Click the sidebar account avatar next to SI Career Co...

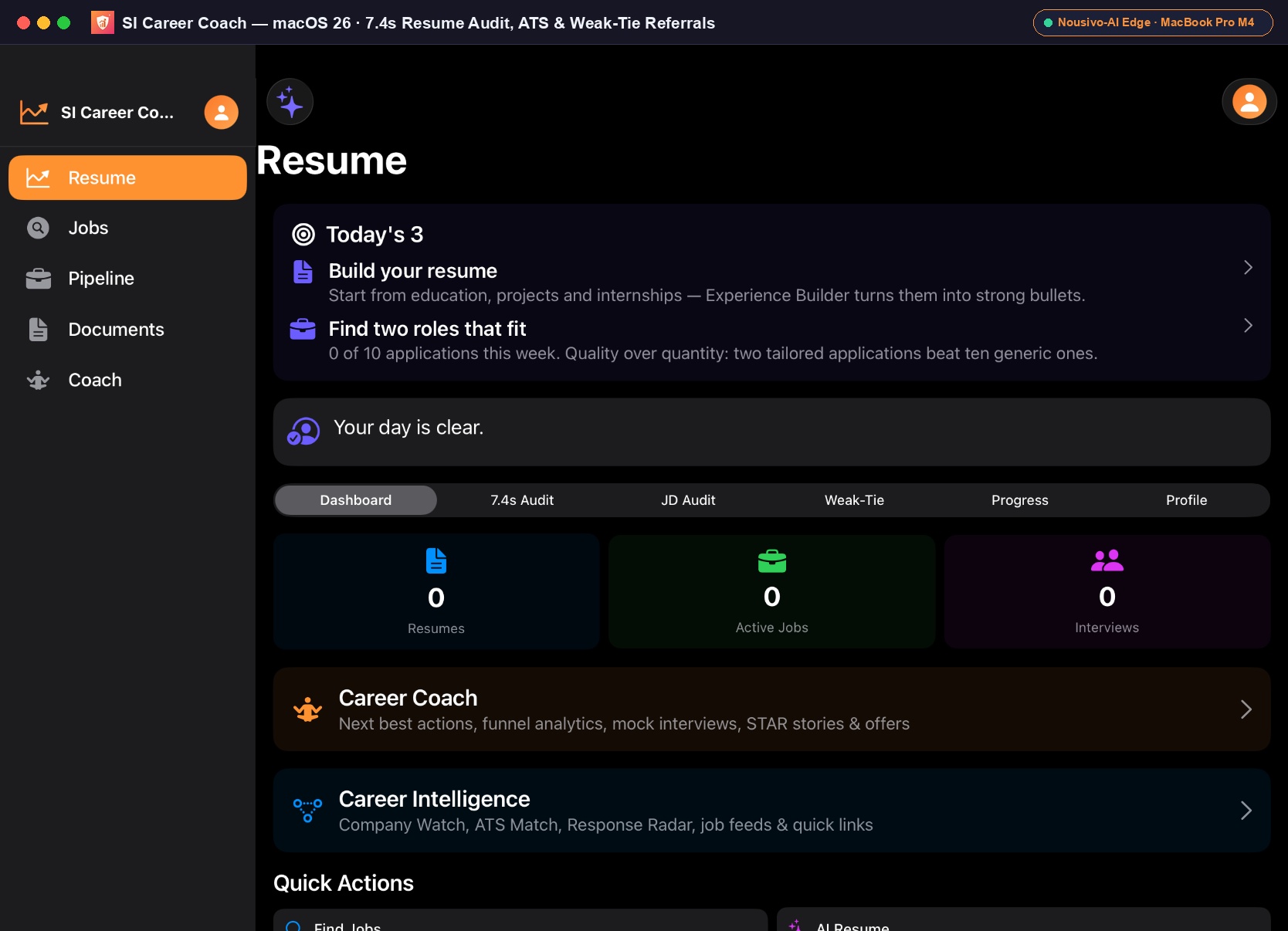pos(221,113)
